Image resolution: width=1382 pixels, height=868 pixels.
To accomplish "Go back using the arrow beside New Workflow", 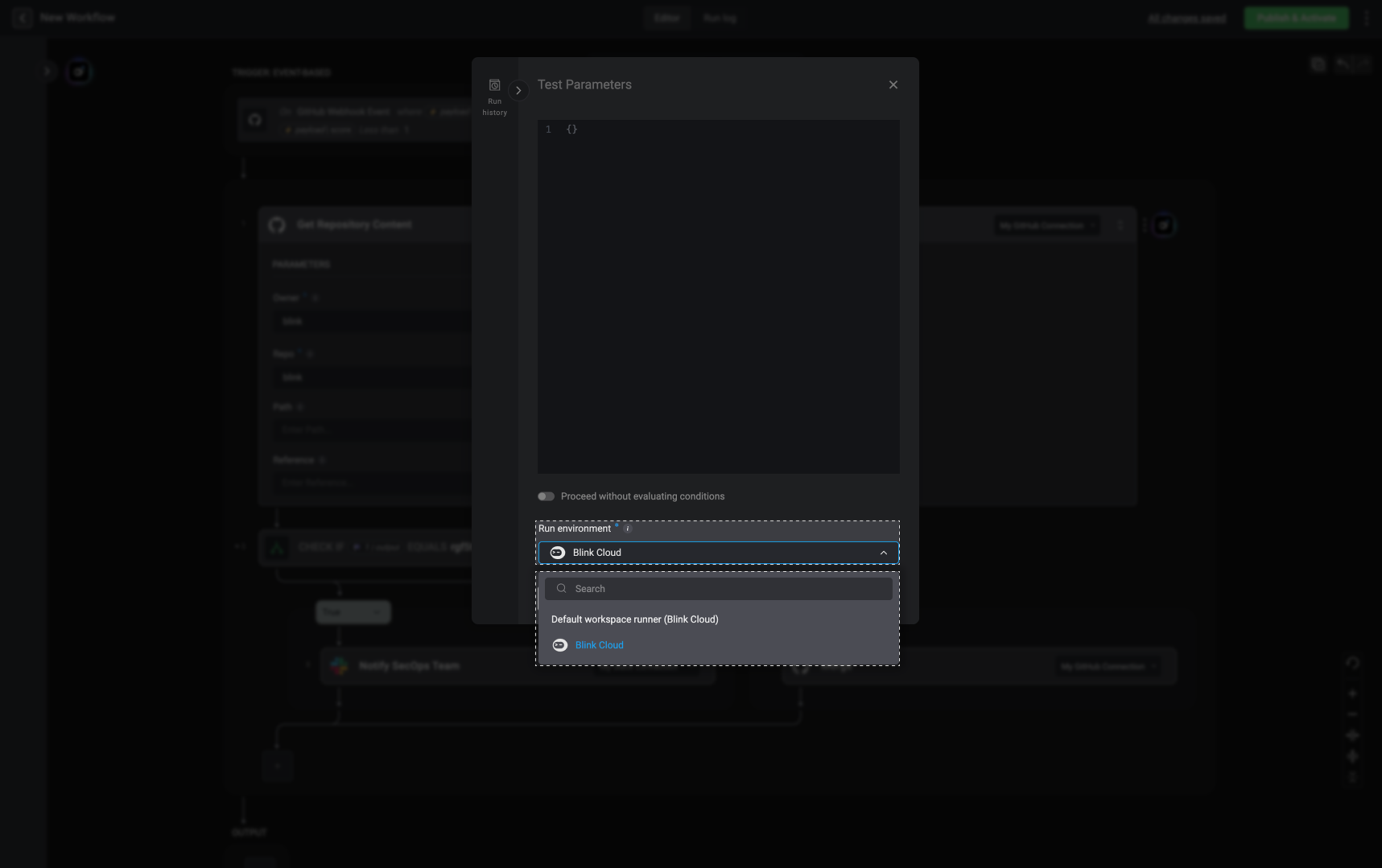I will click(23, 18).
